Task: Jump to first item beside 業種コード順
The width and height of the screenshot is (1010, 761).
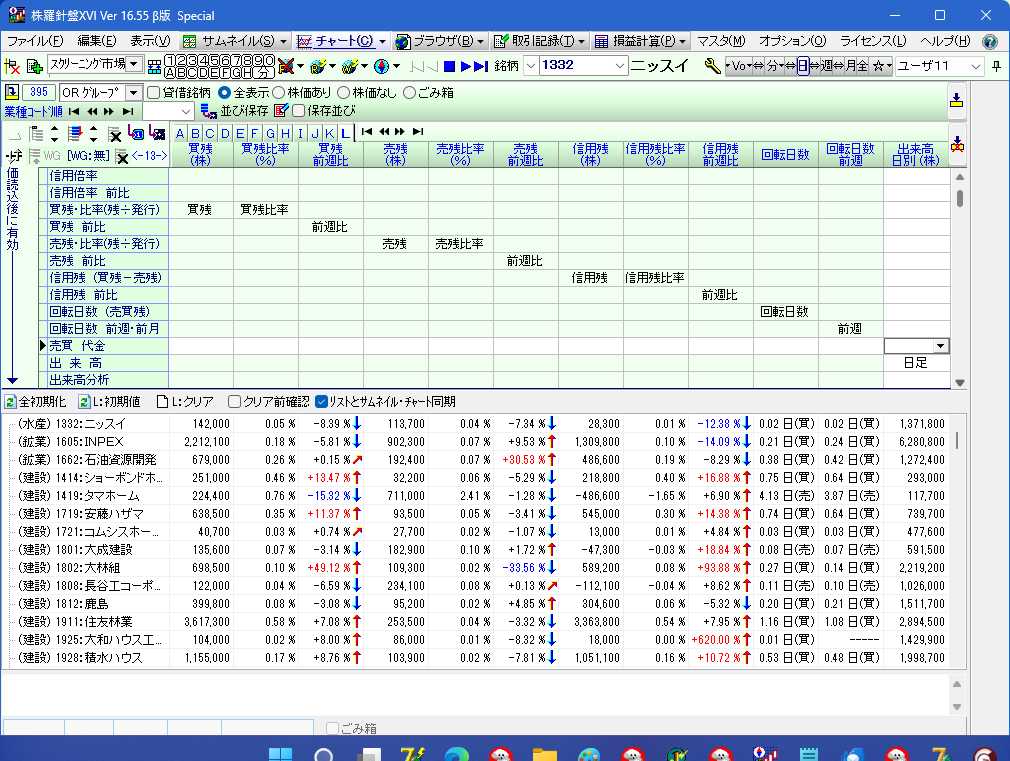Action: [x=74, y=111]
